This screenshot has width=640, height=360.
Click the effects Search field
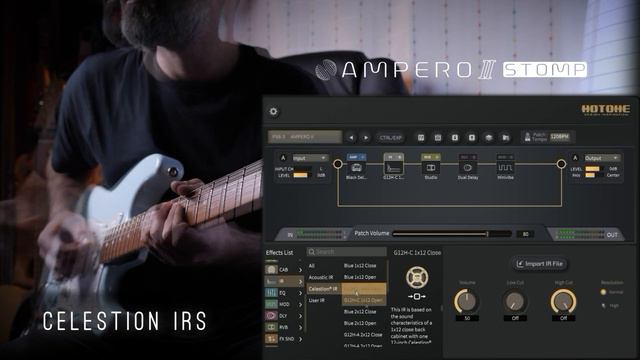tap(347, 252)
